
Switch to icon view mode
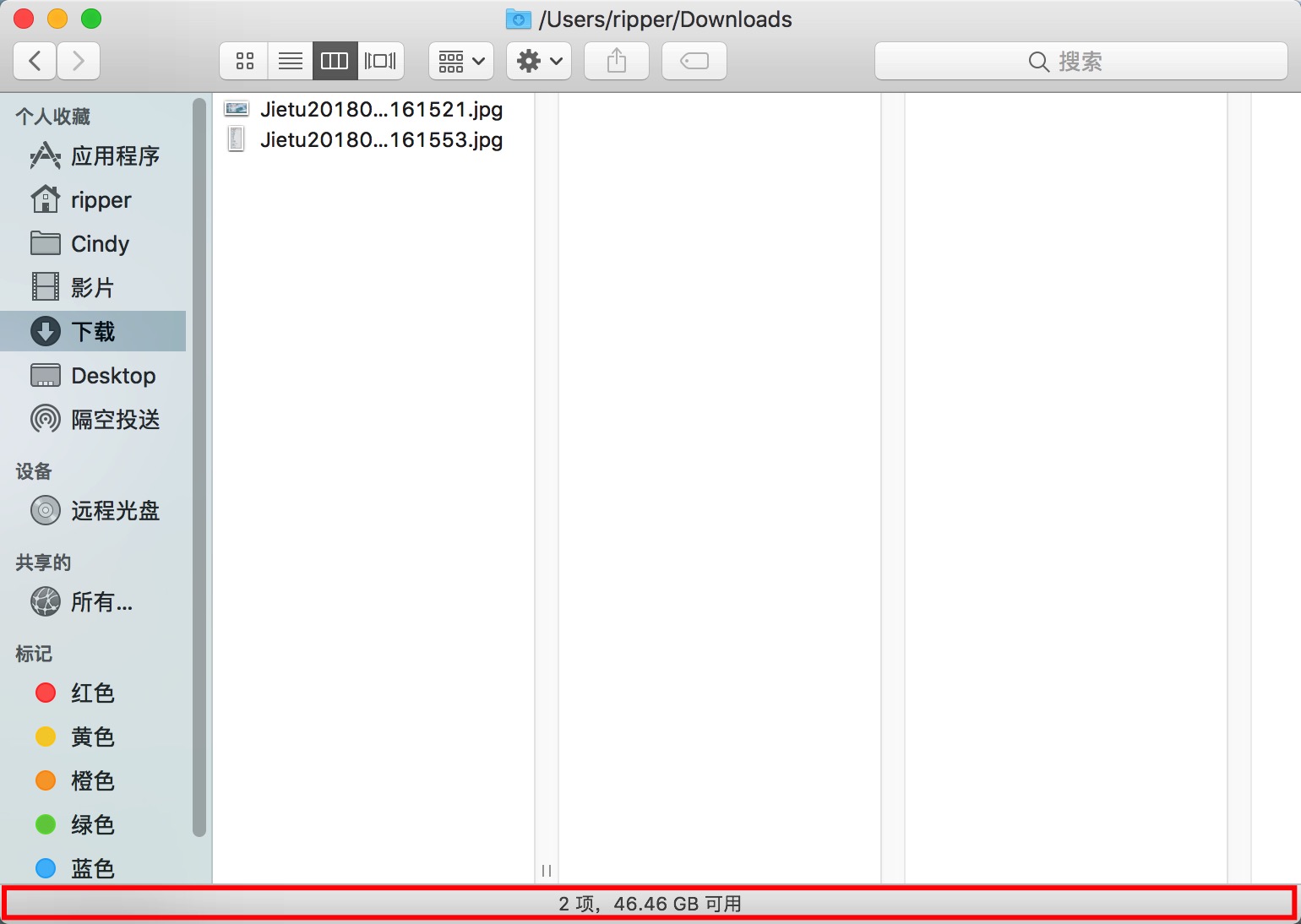point(244,61)
